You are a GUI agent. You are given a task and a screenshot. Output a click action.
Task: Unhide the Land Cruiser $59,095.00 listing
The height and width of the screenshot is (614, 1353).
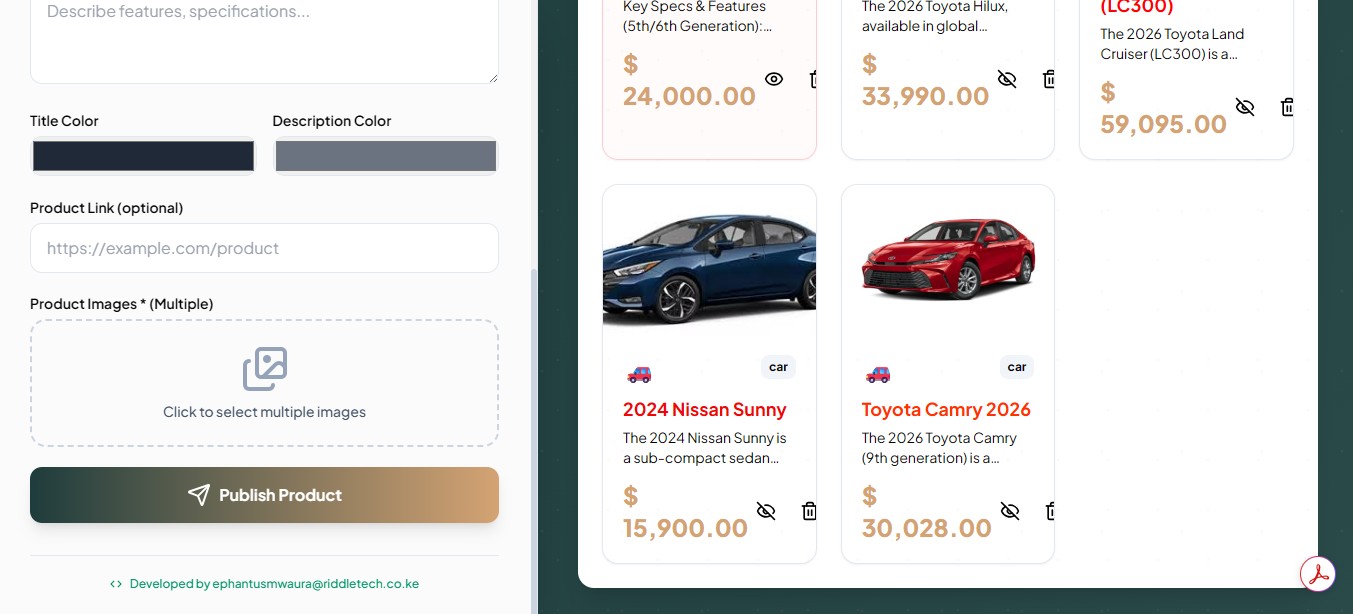tap(1245, 107)
